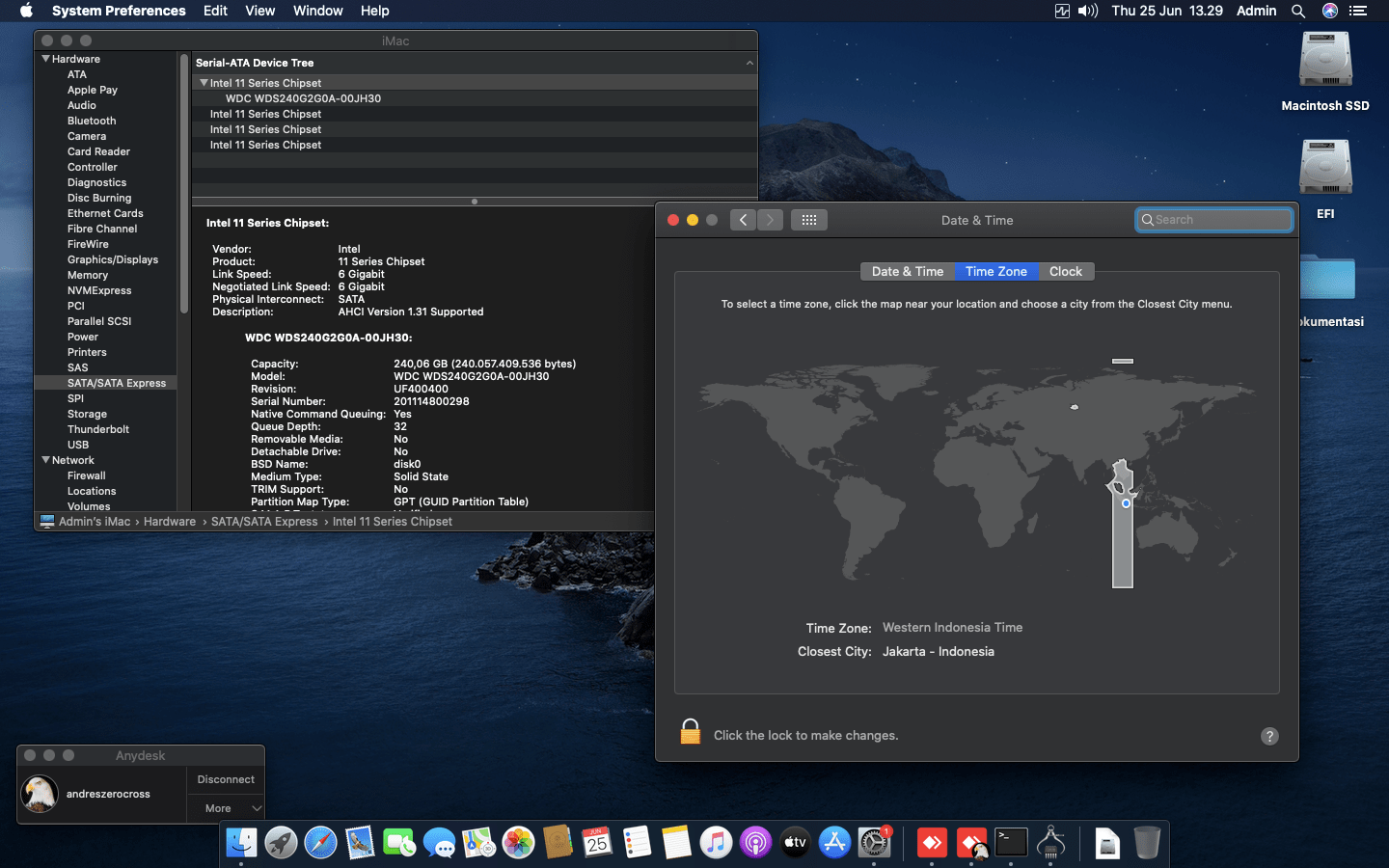Open Photos from the Dock

[x=518, y=843]
